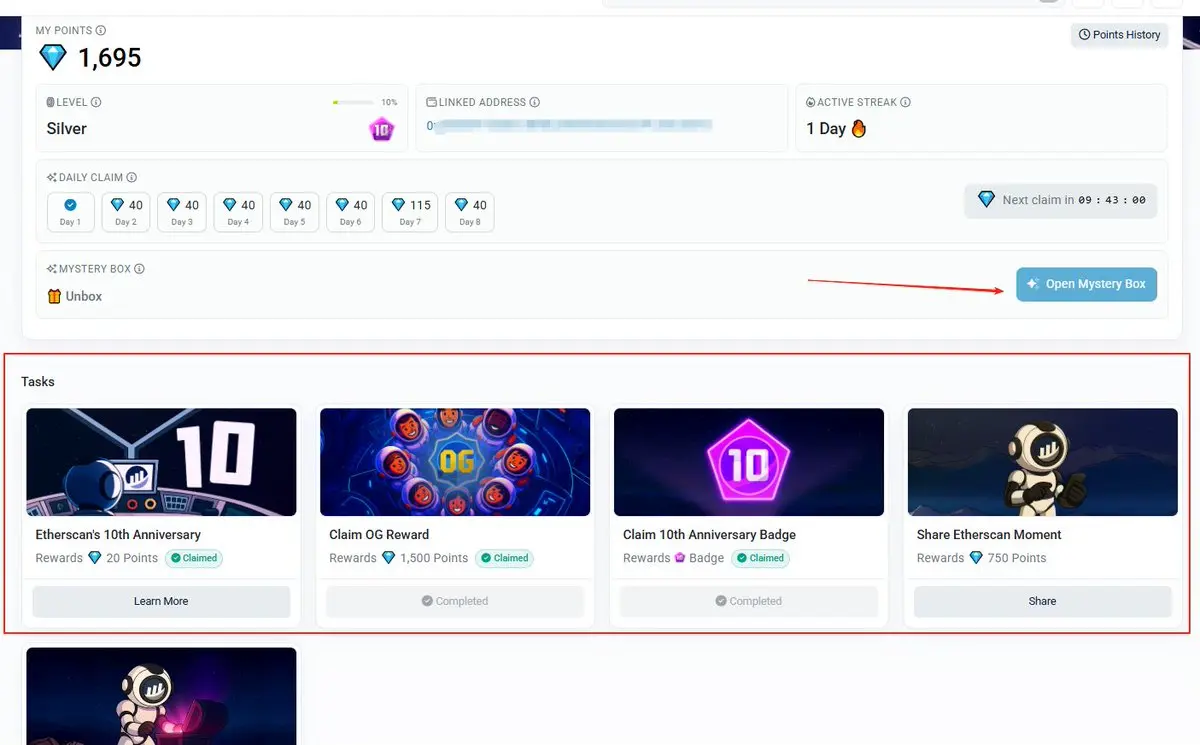
Task: Click Learn More on Etherscan's 10th Anniversary
Action: click(x=161, y=601)
